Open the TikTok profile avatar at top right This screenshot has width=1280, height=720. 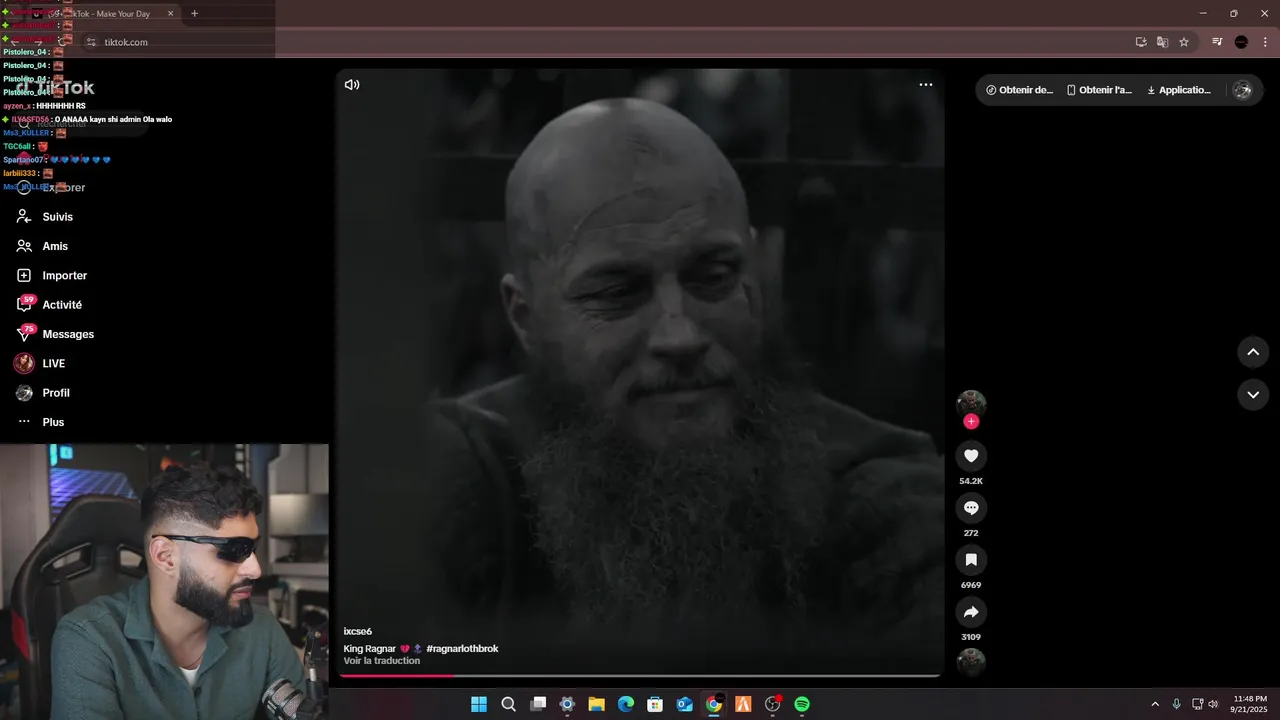(1242, 90)
